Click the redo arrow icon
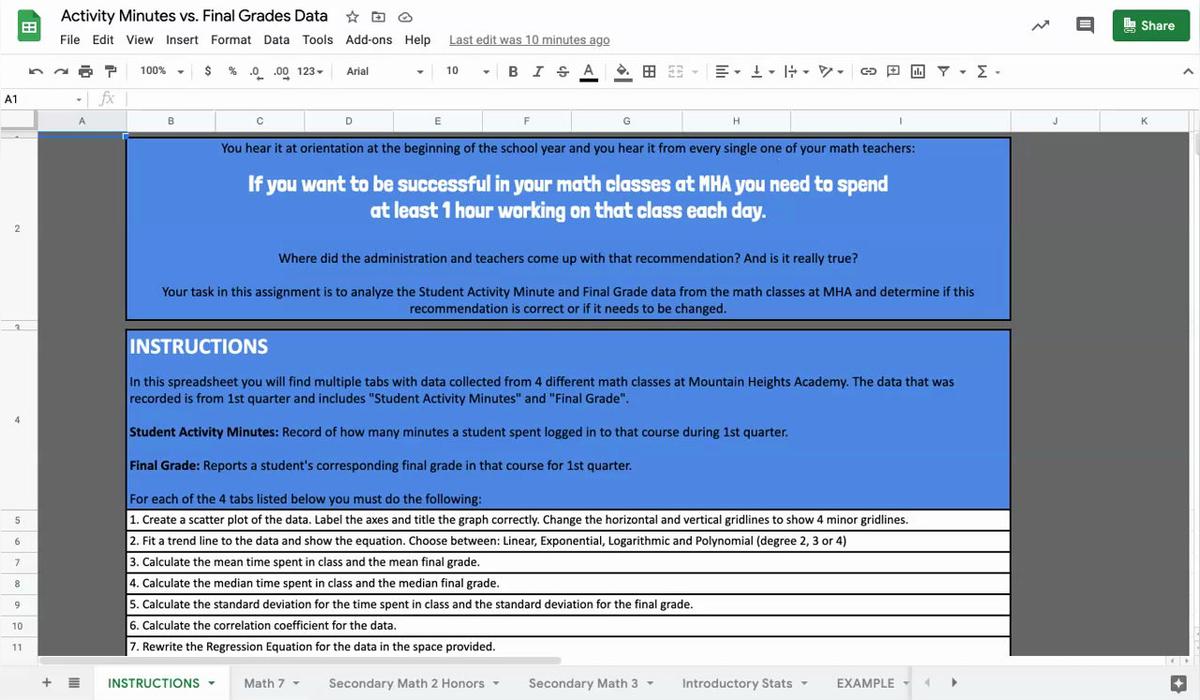 tap(60, 71)
